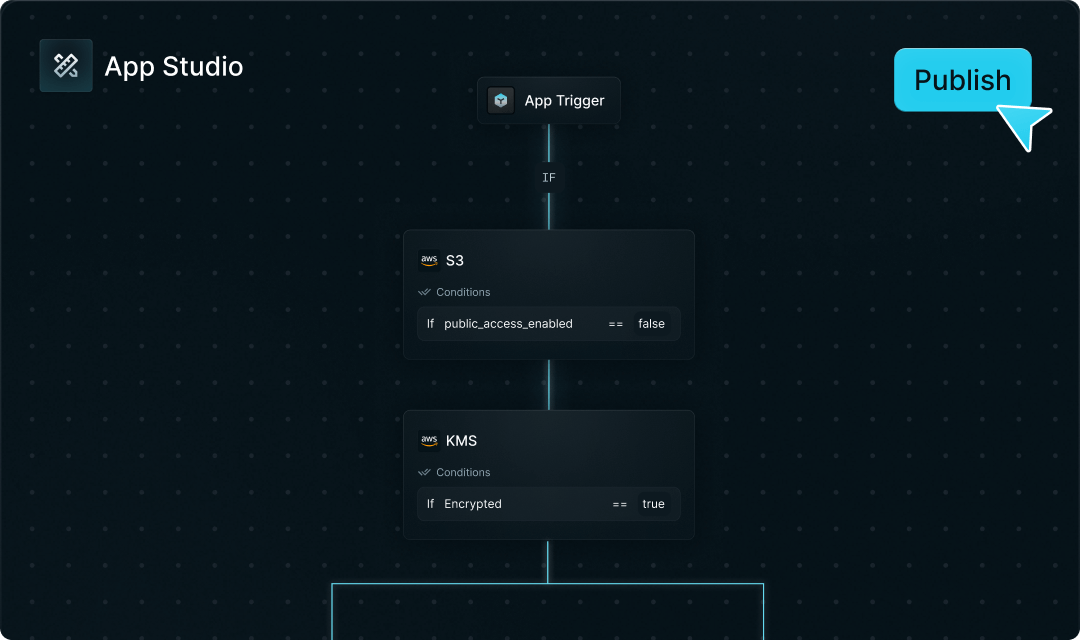The width and height of the screenshot is (1080, 640).
Task: Select the S3 node title
Action: click(455, 260)
